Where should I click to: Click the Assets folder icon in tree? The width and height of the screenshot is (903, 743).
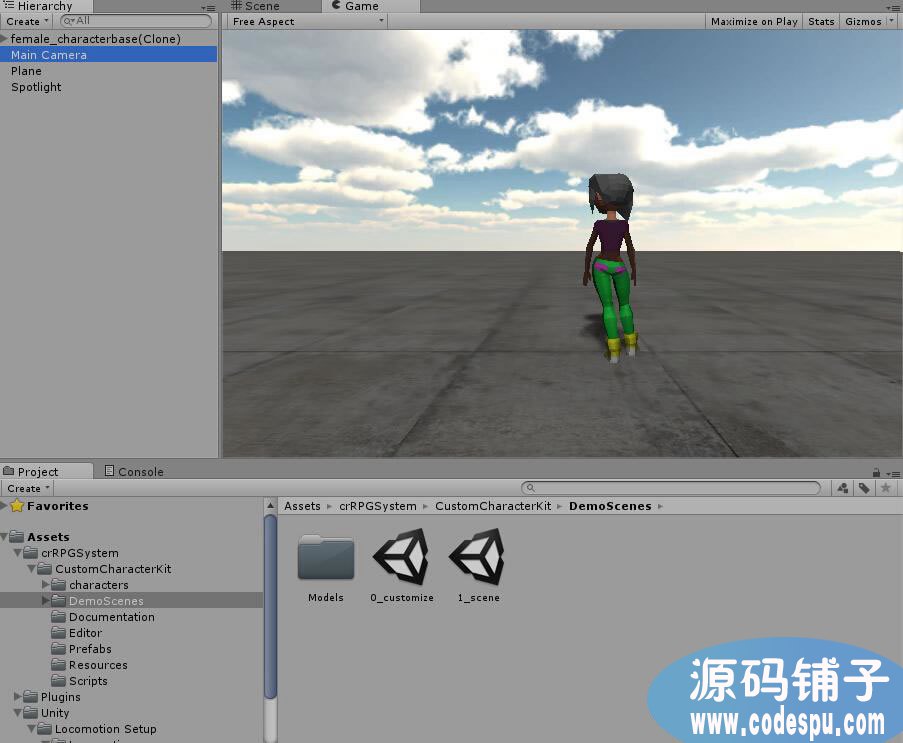(17, 537)
